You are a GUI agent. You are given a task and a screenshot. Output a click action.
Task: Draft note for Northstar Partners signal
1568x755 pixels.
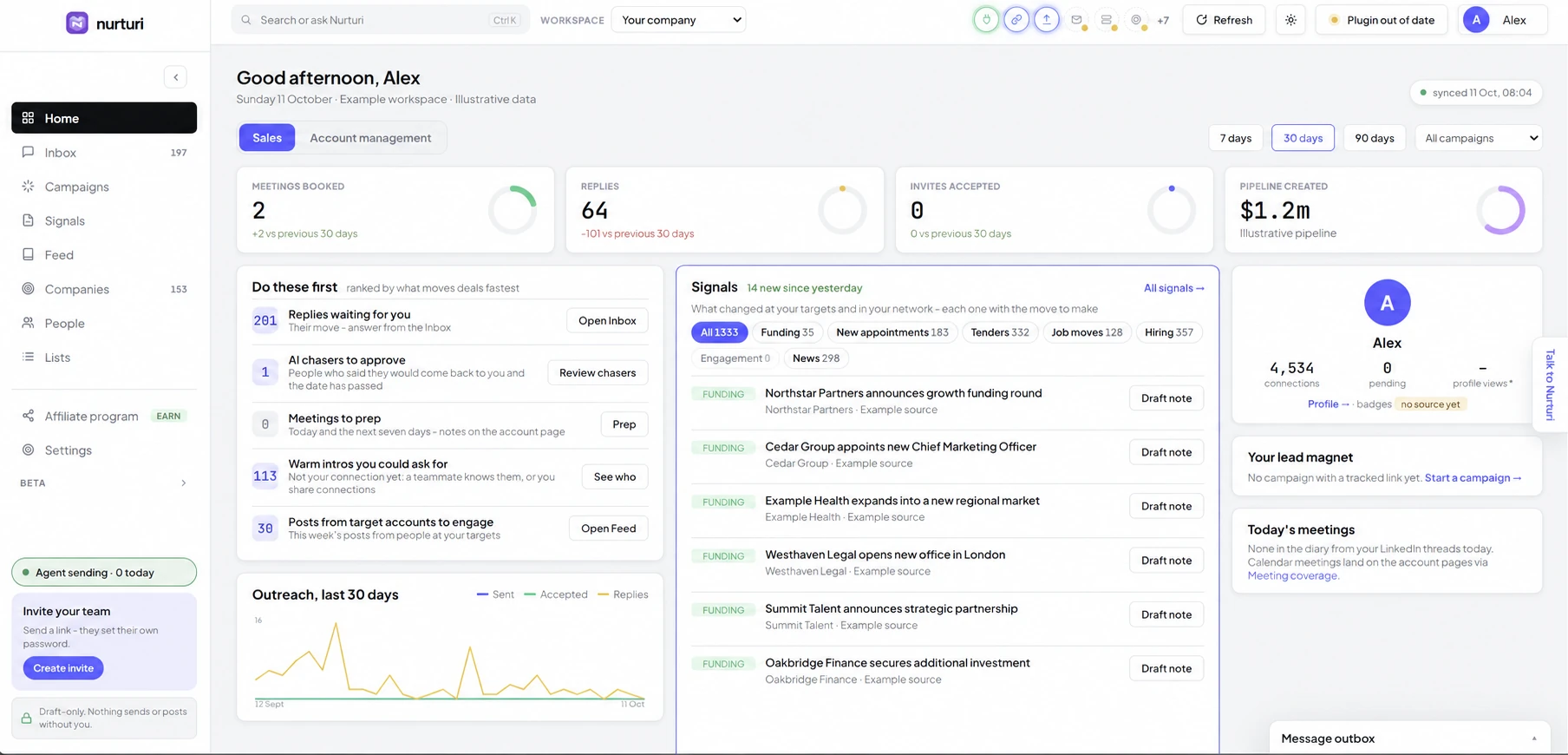1166,398
